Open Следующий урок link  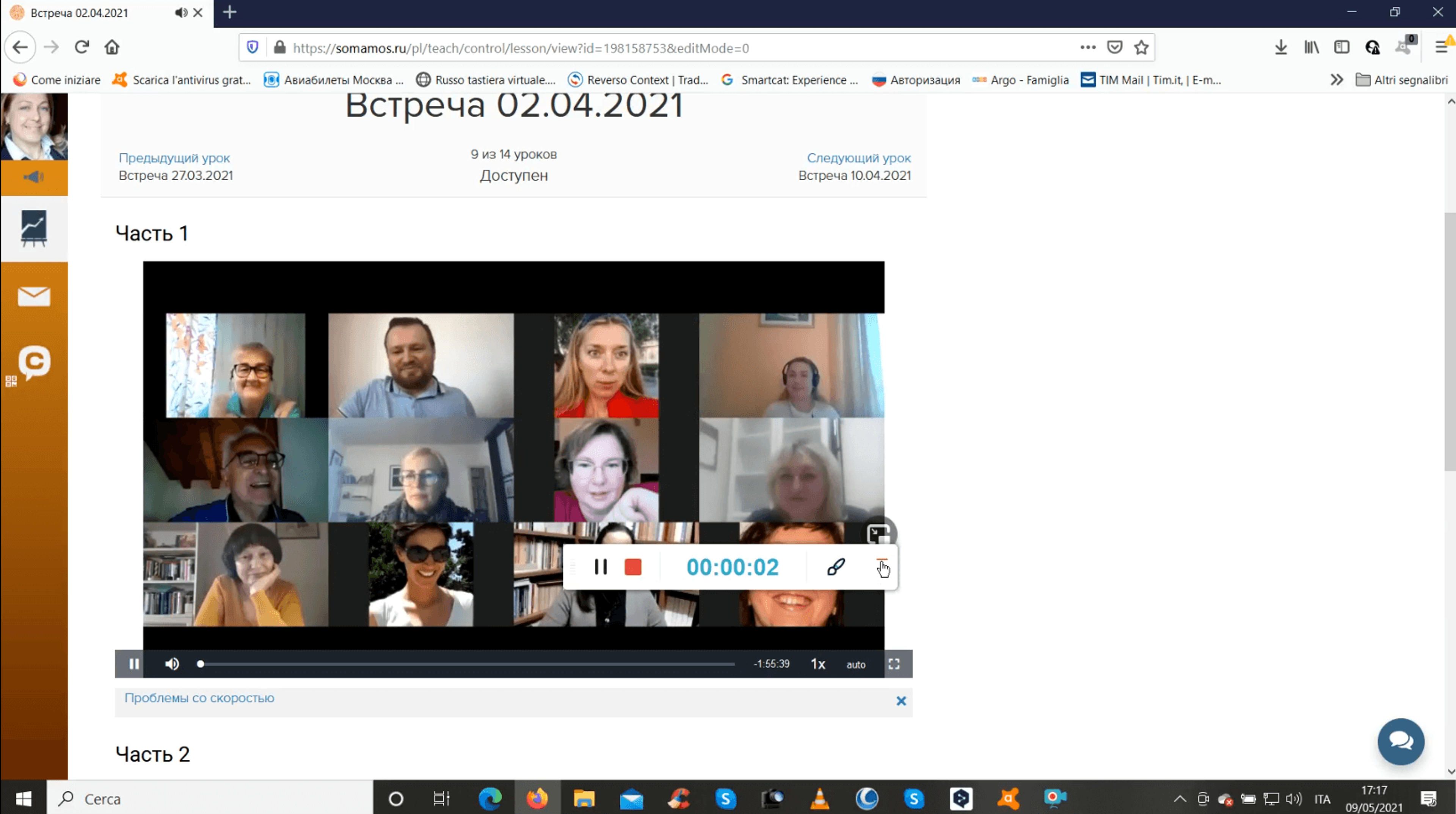[x=858, y=158]
